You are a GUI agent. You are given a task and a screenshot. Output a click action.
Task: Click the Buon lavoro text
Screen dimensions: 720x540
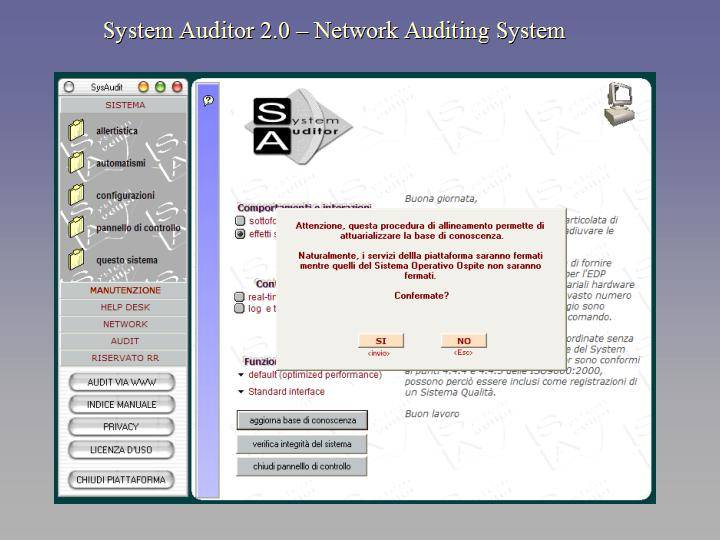432,414
